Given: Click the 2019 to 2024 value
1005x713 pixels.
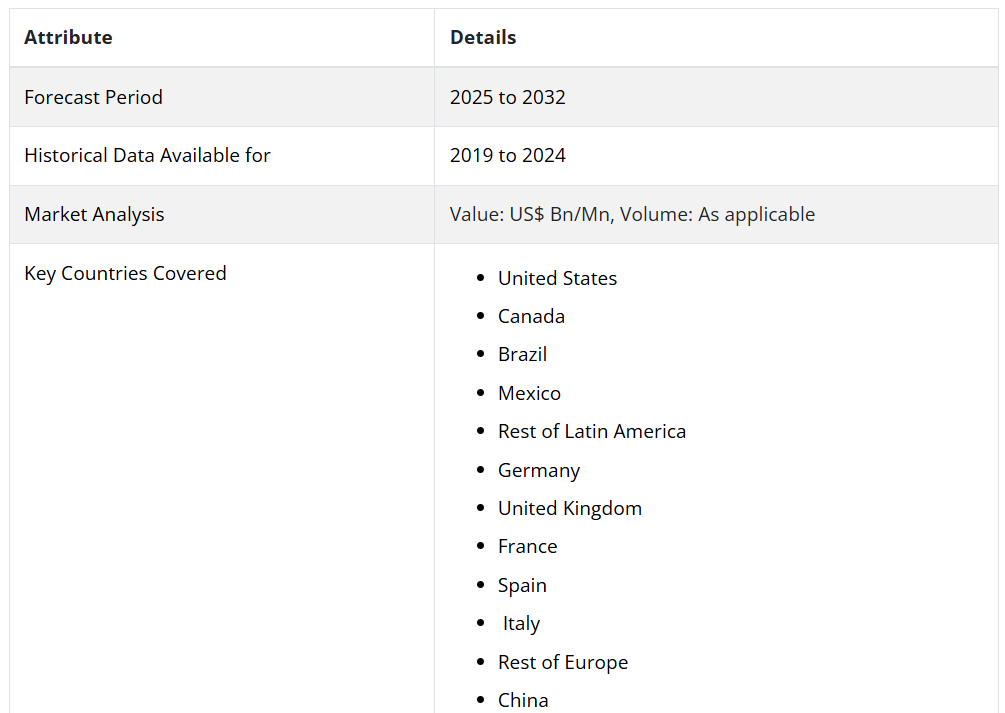Looking at the screenshot, I should click(x=507, y=156).
